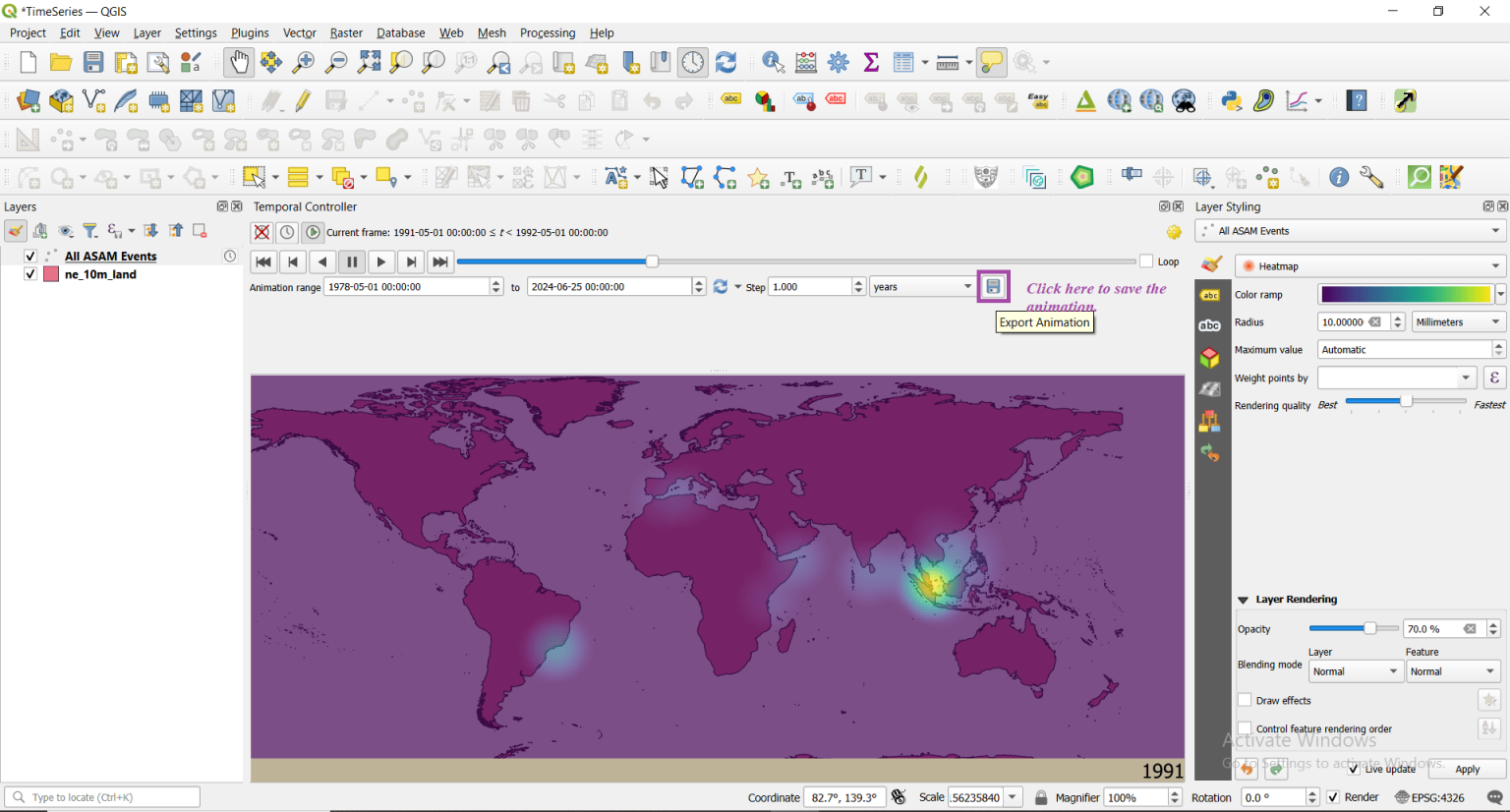Hide the ne_10m_land layer
Image resolution: width=1510 pixels, height=812 pixels.
[x=30, y=274]
